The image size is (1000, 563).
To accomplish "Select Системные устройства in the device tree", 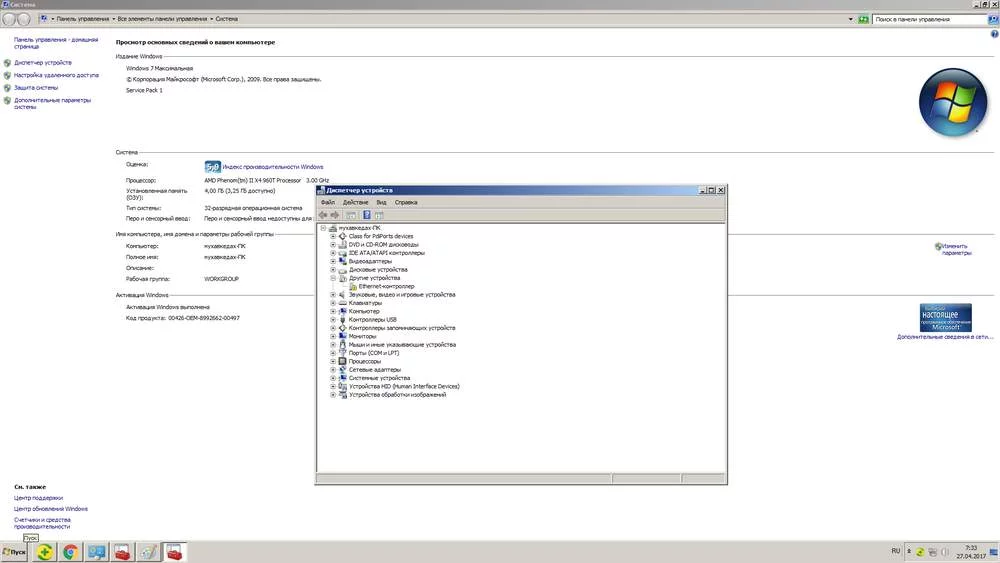I will pos(379,377).
